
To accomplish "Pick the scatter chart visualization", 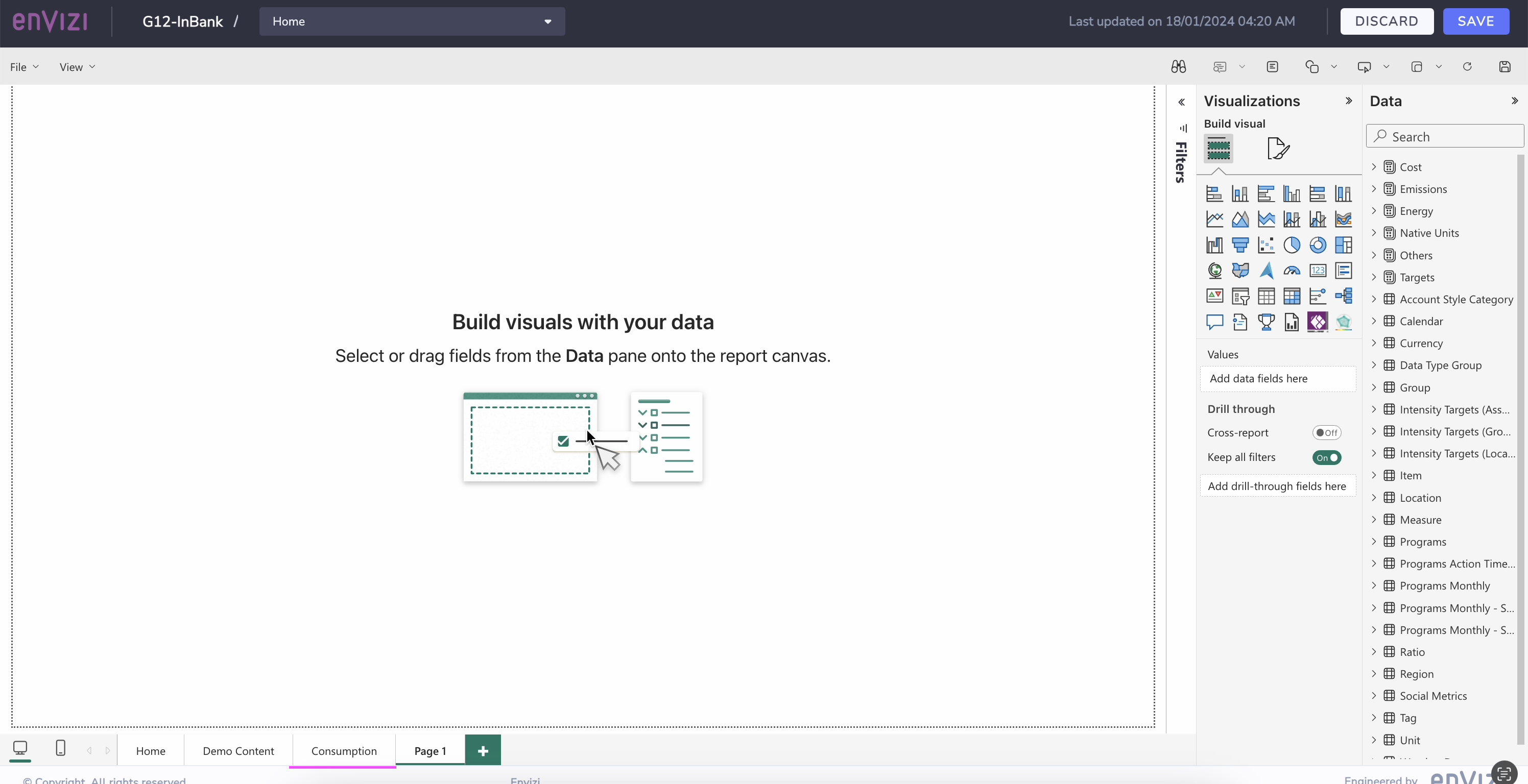I will (x=1266, y=245).
